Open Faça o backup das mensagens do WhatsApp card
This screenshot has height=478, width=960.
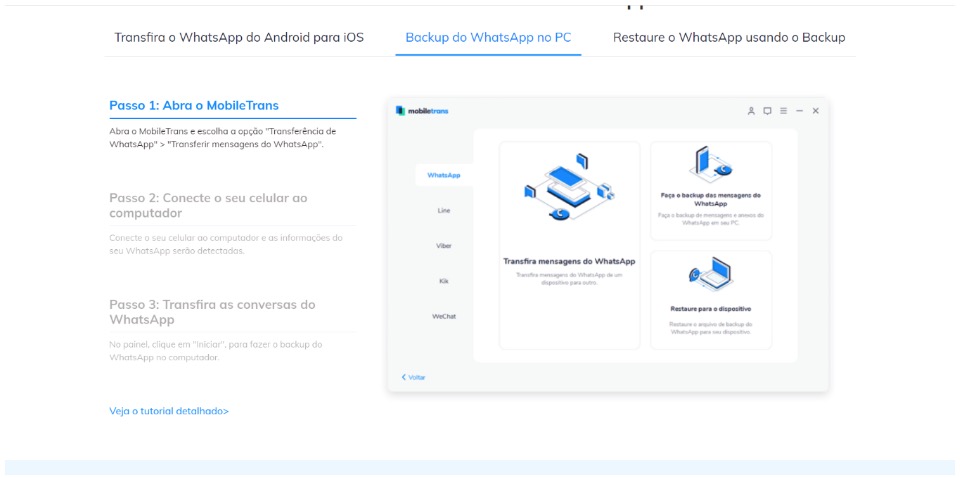711,191
